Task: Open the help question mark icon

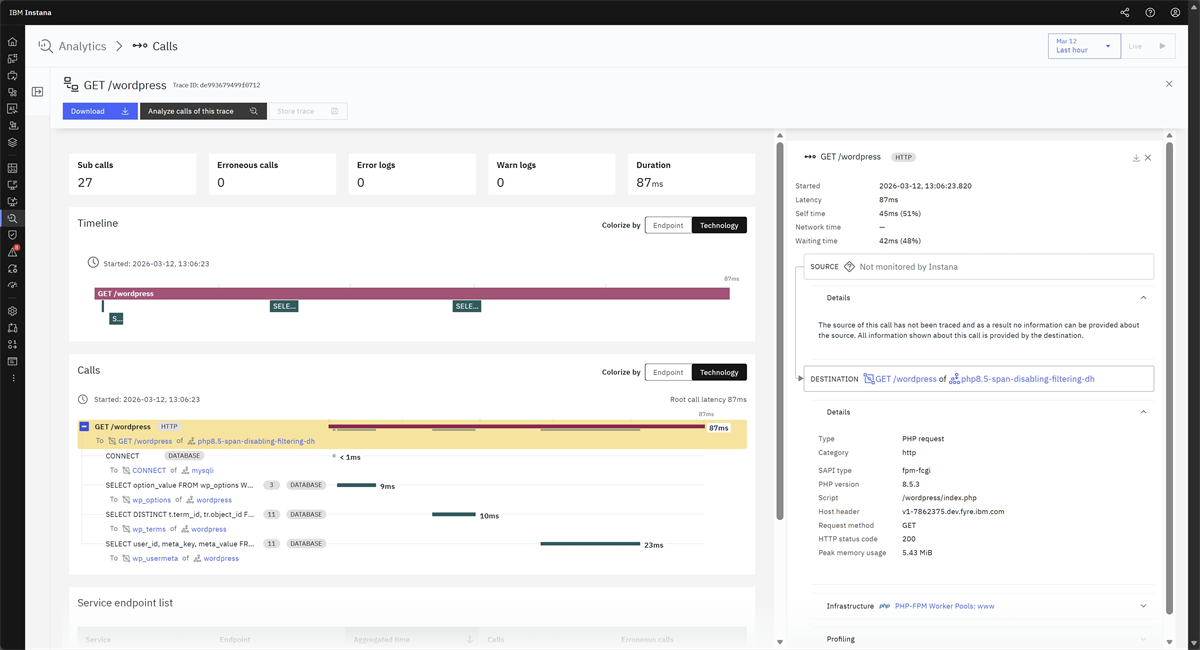Action: tap(1150, 13)
